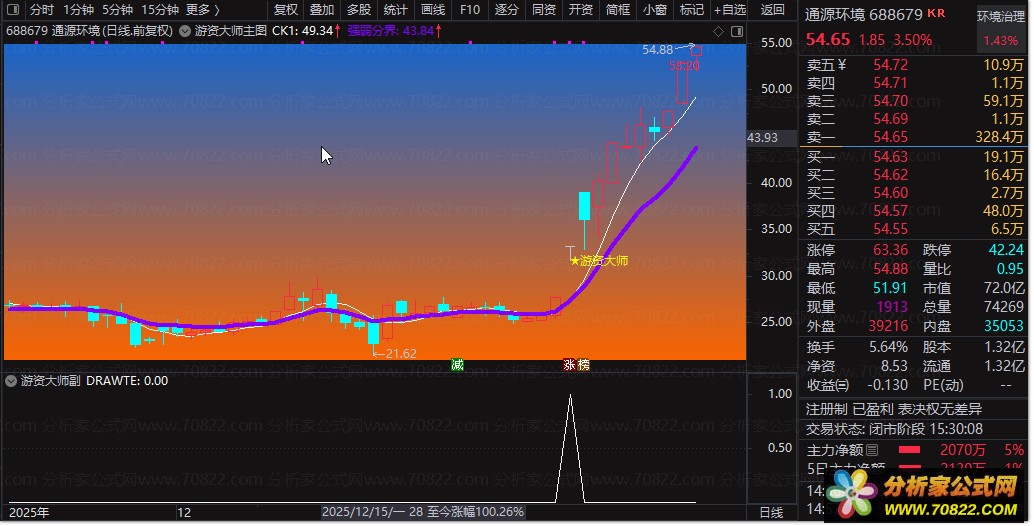Click the 市值 72.0亿 value

1004,289
